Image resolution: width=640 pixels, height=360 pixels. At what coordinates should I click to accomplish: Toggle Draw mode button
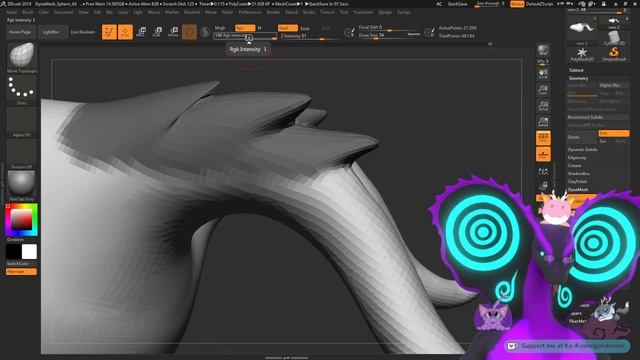(x=125, y=32)
